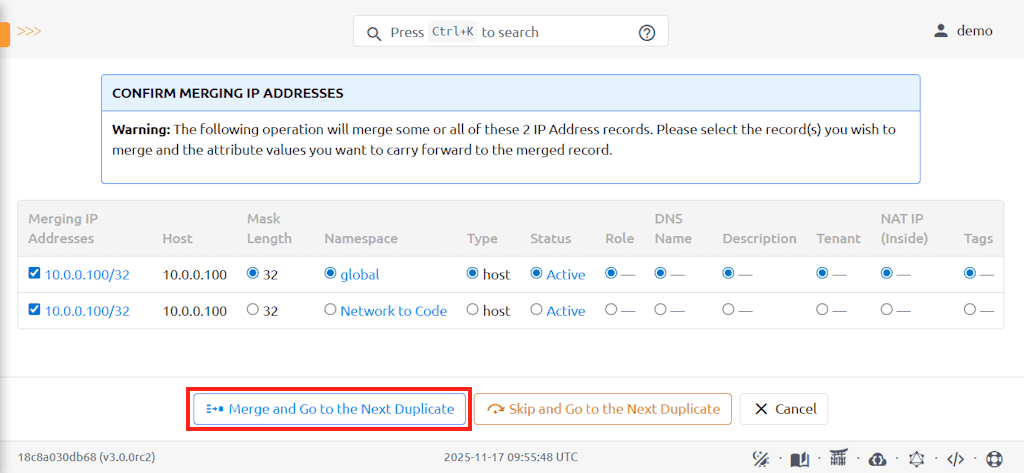Open the demo user menu
The width and height of the screenshot is (1024, 473).
click(x=963, y=31)
